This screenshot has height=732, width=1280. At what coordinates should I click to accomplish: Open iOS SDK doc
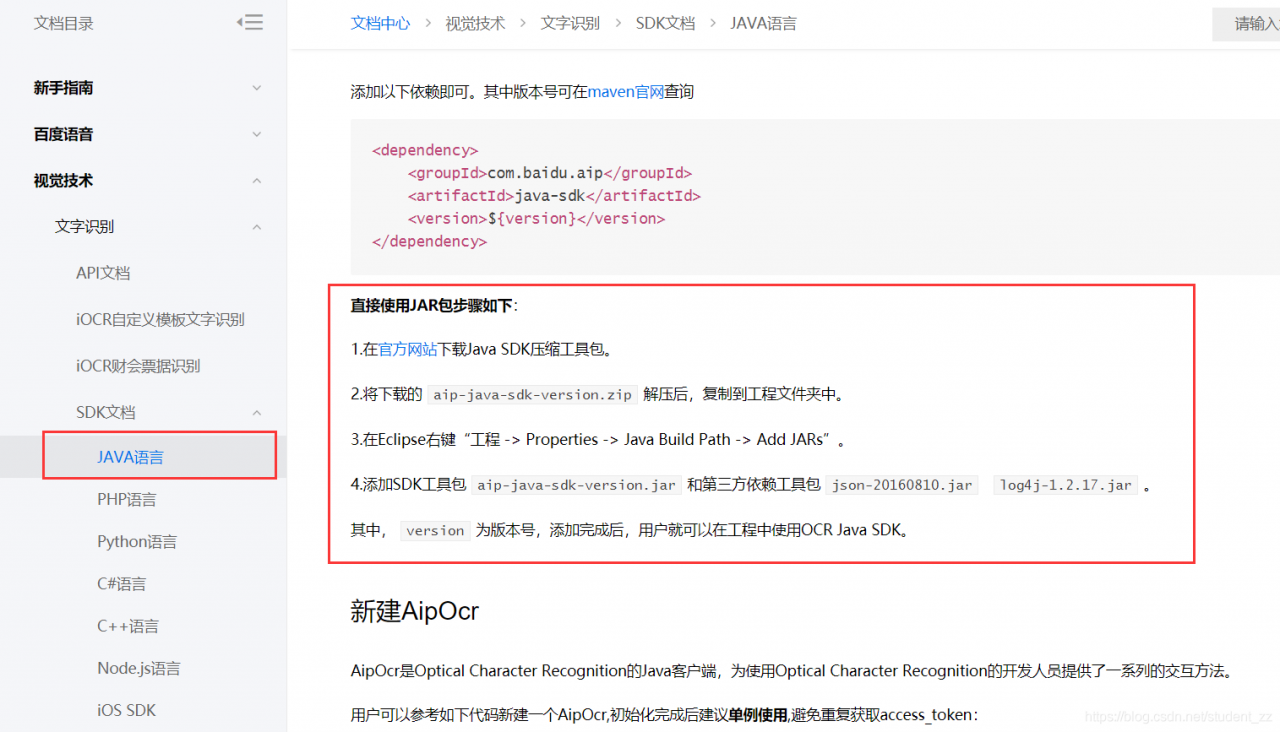pyautogui.click(x=127, y=710)
